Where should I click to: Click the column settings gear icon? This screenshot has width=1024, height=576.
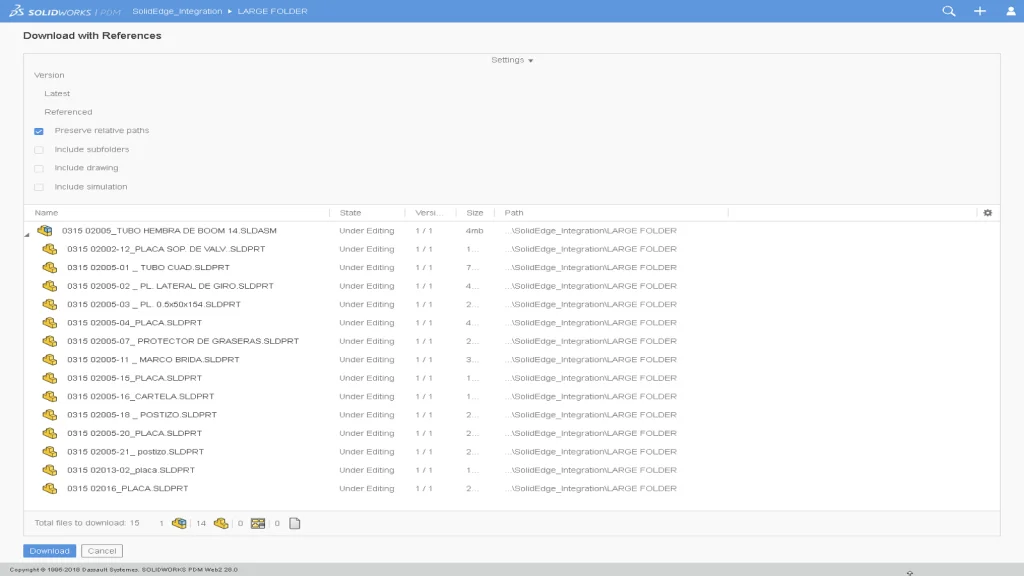987,213
